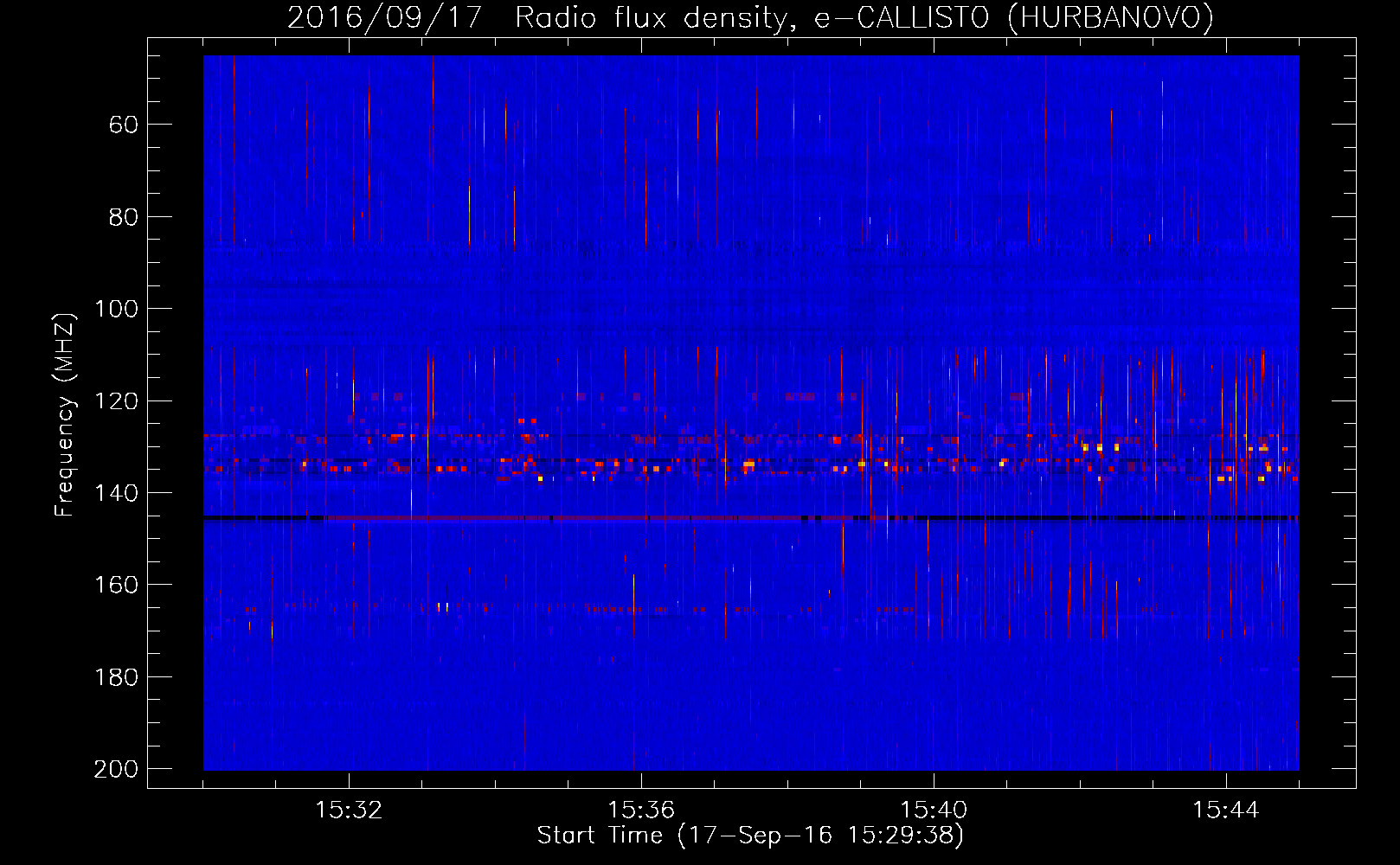Click the plot title '2016/09/17 Radio flux density'
Viewport: 1400px width, 865px height.
pyautogui.click(x=750, y=17)
